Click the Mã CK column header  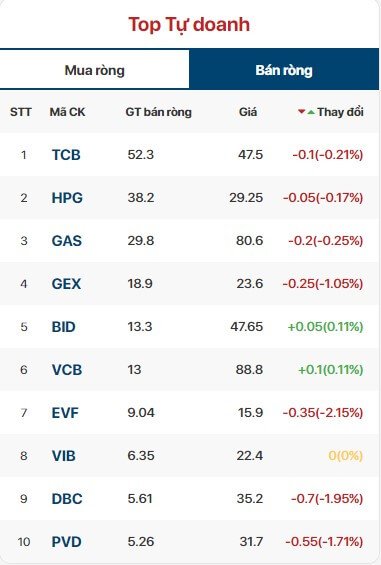pos(67,112)
